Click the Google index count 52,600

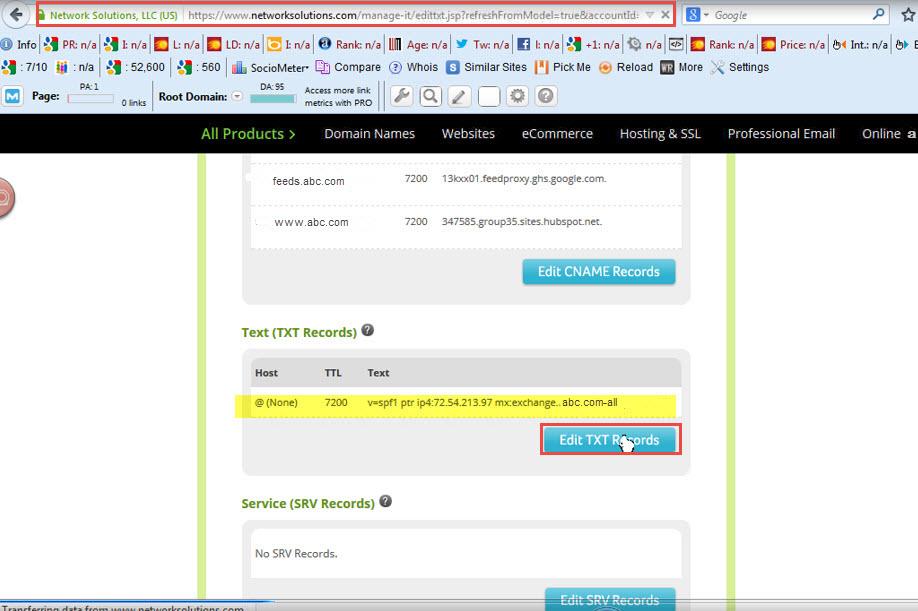click(136, 67)
